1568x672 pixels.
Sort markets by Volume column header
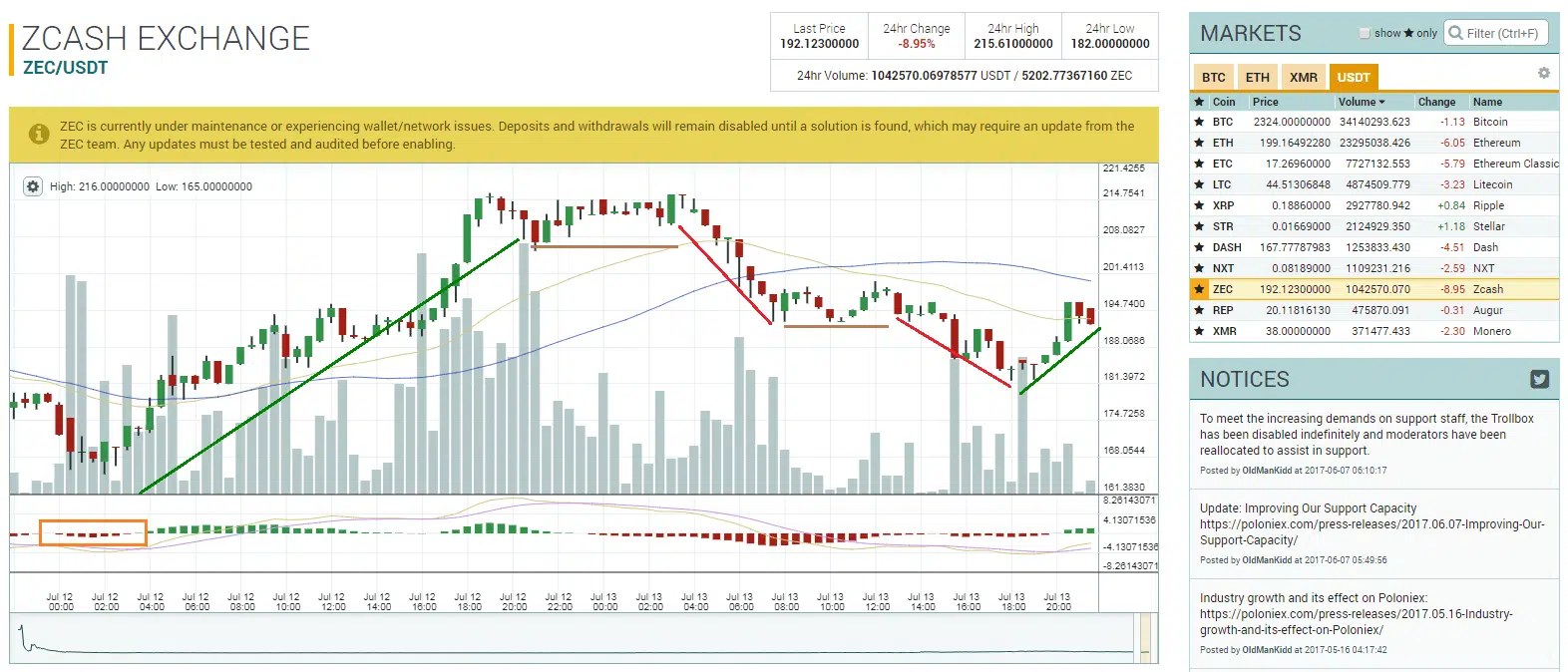pos(1362,102)
